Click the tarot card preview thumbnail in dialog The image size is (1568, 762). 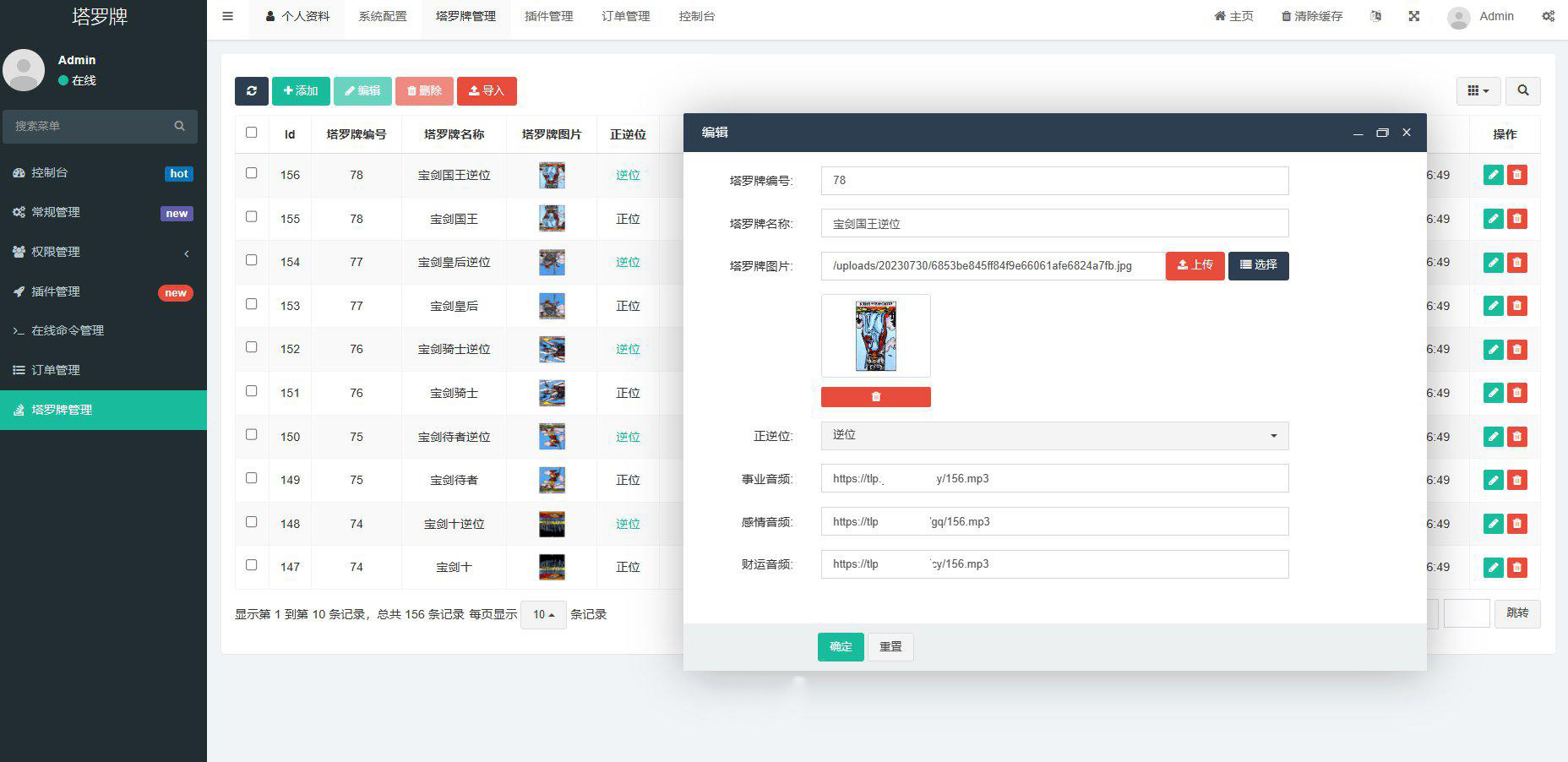(875, 335)
